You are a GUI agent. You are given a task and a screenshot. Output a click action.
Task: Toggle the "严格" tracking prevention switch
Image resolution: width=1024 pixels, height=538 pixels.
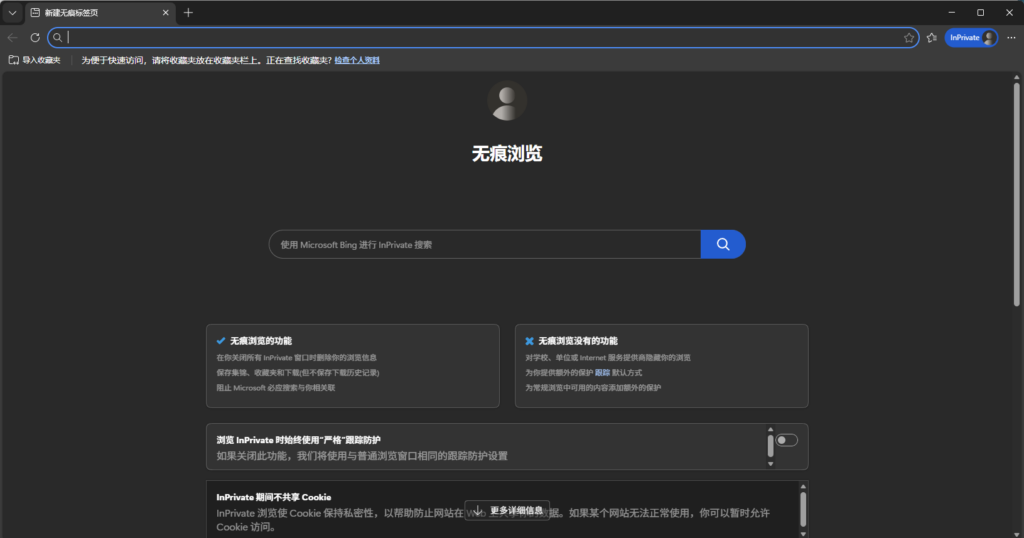coord(787,440)
